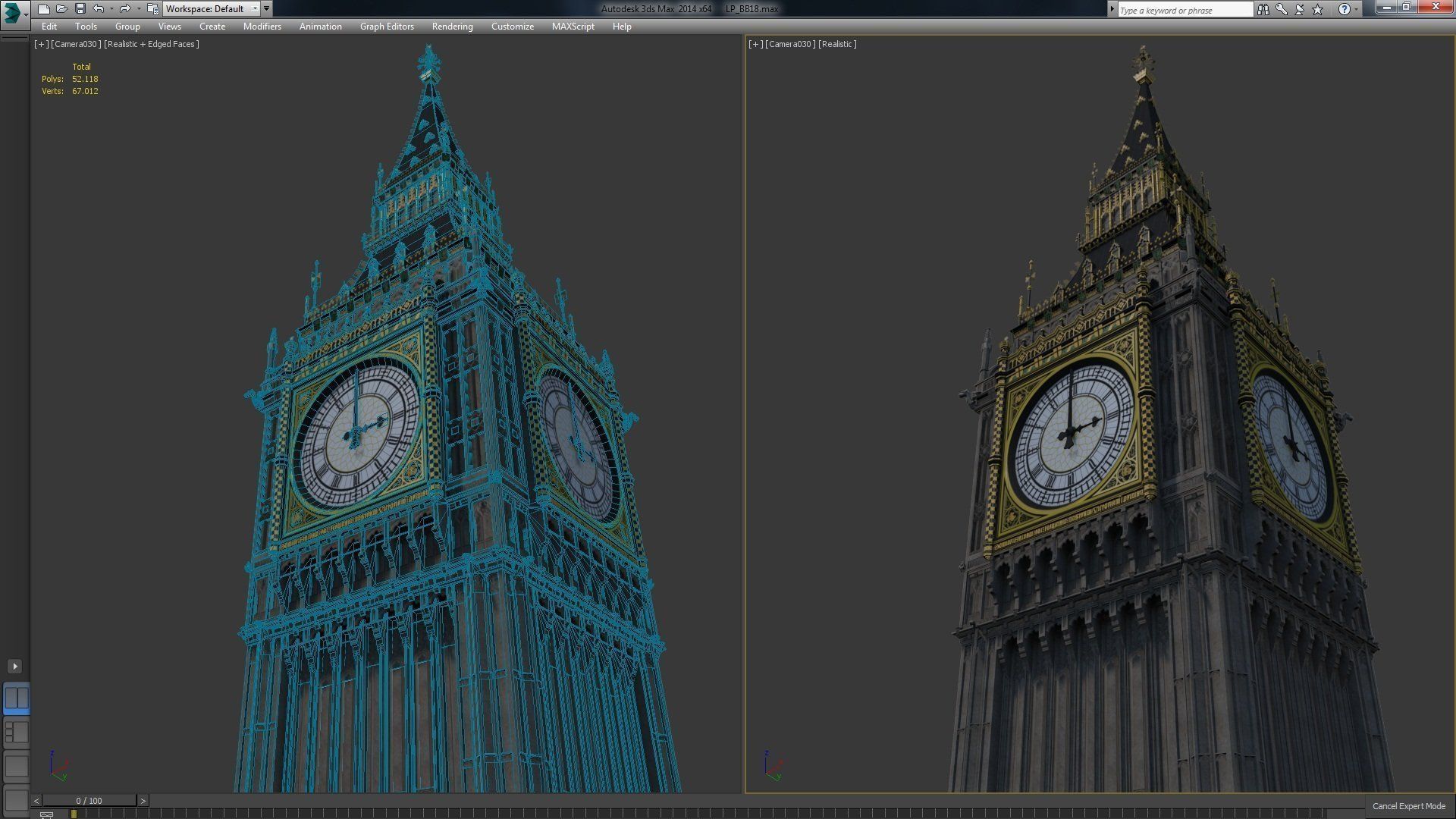The image size is (1456, 819).
Task: Open the Group menu
Action: [x=127, y=27]
